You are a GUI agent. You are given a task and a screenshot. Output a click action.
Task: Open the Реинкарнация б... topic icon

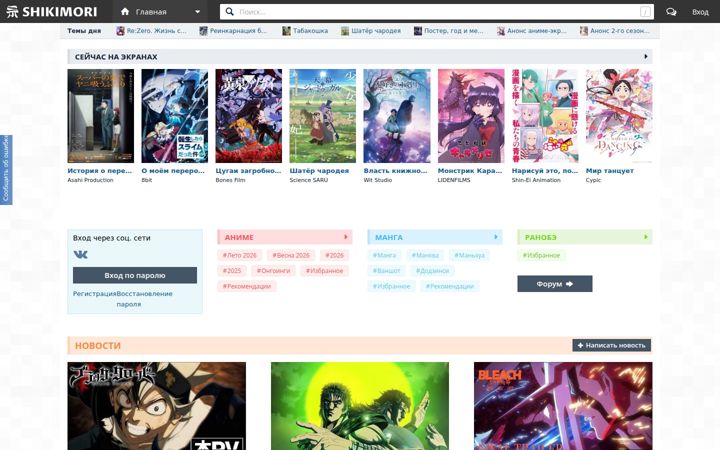tap(203, 31)
